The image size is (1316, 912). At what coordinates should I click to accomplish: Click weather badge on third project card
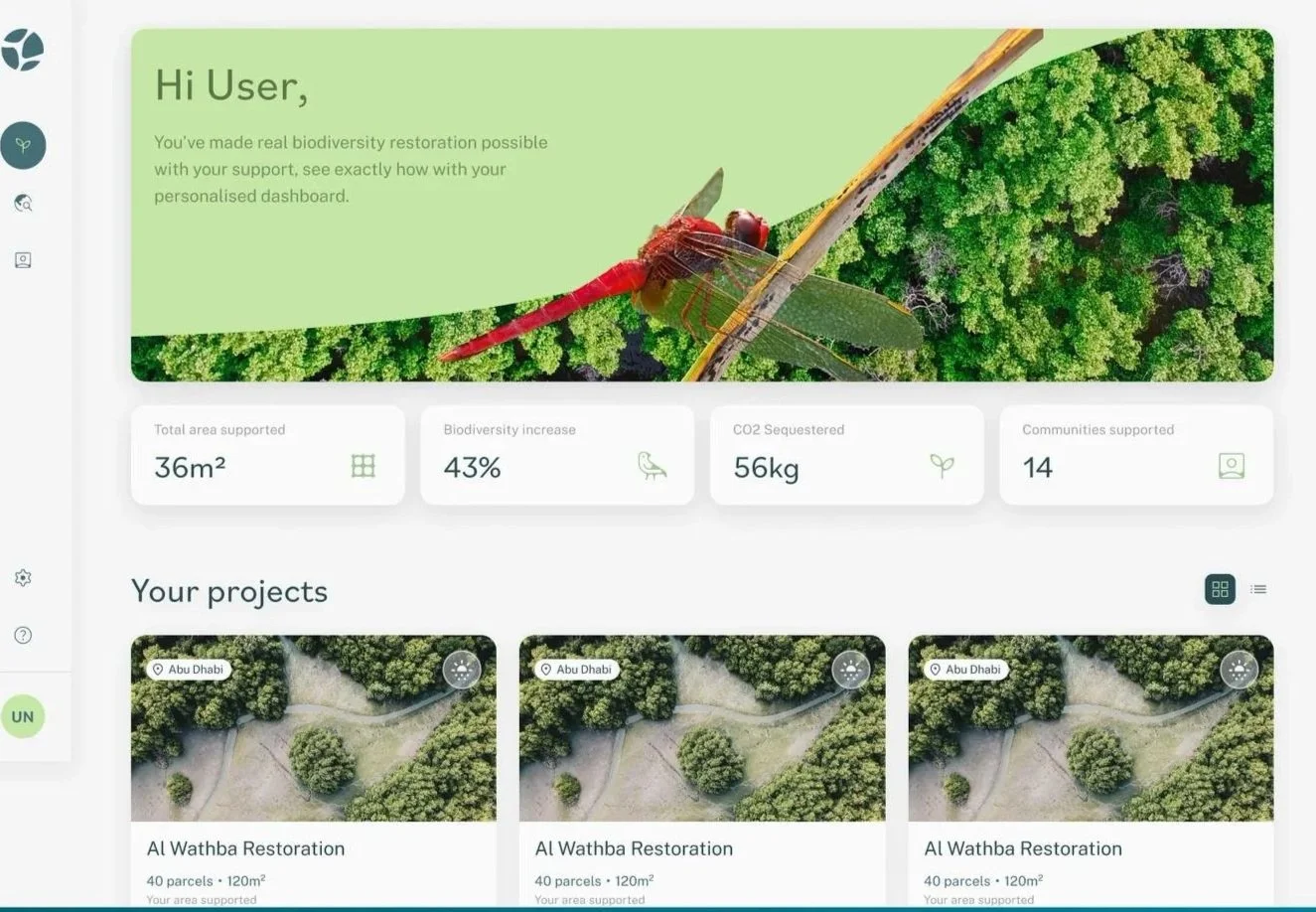pos(1239,671)
